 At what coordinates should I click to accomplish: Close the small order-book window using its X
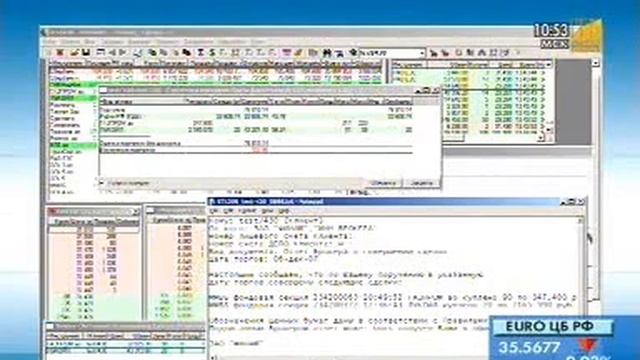click(x=136, y=212)
